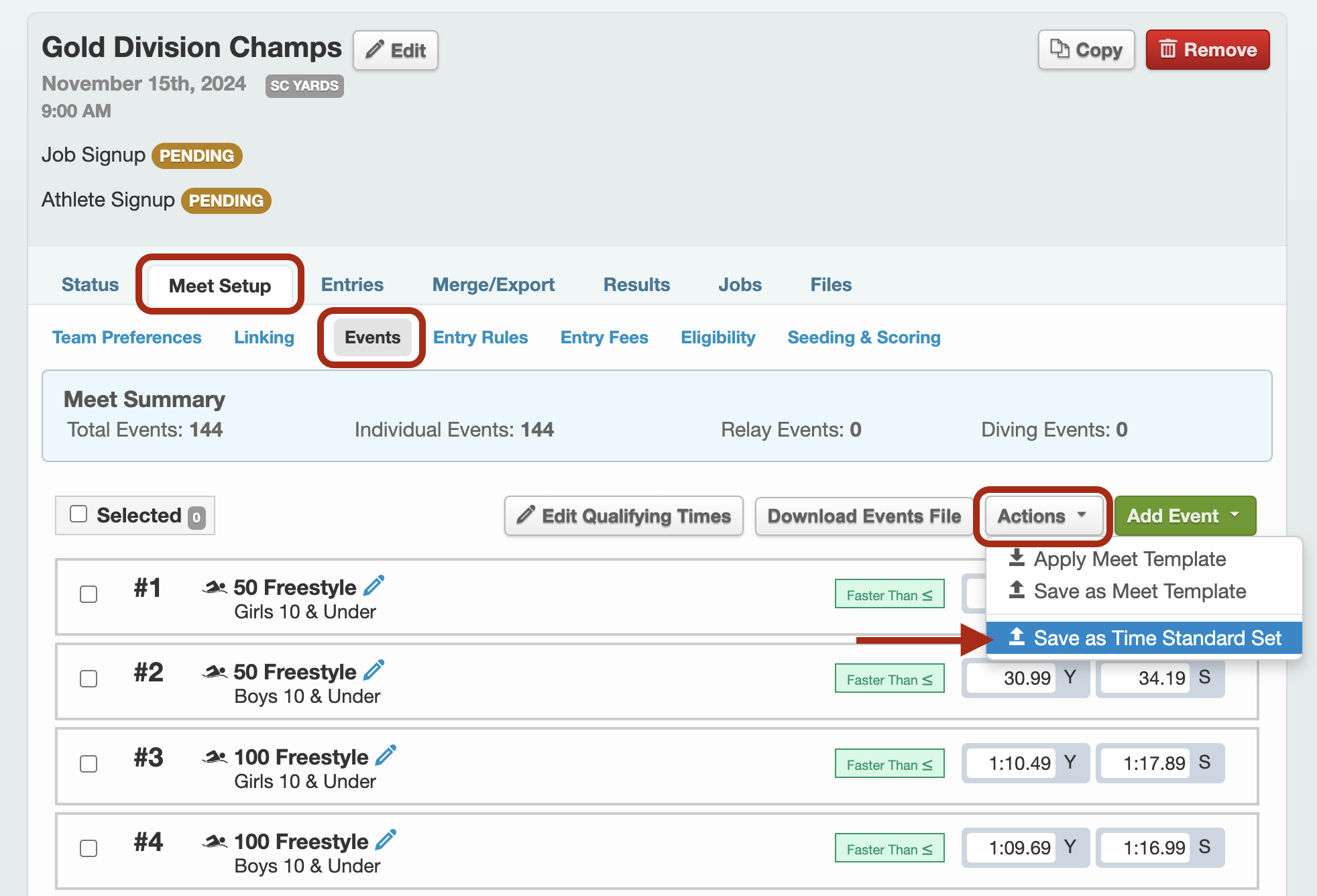Click the Edit meet button
Image resolution: width=1317 pixels, height=896 pixels.
coord(396,50)
